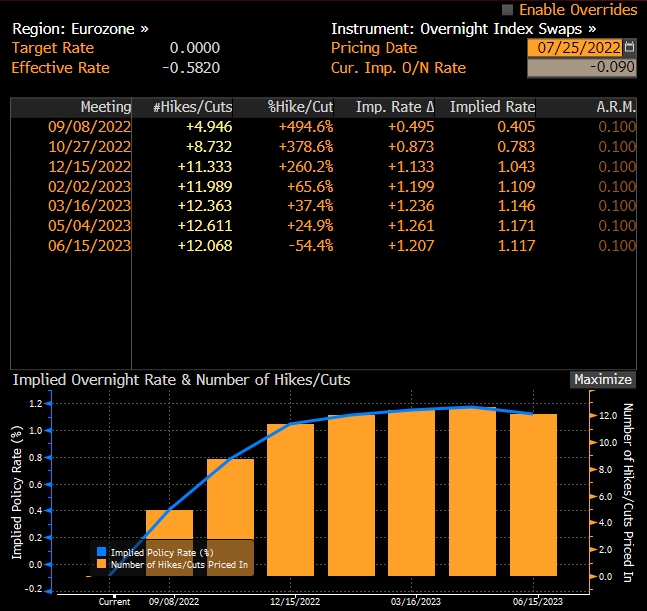The image size is (647, 611).
Task: Edit the A.R.M. value for 10/27/2022
Action: (x=616, y=146)
